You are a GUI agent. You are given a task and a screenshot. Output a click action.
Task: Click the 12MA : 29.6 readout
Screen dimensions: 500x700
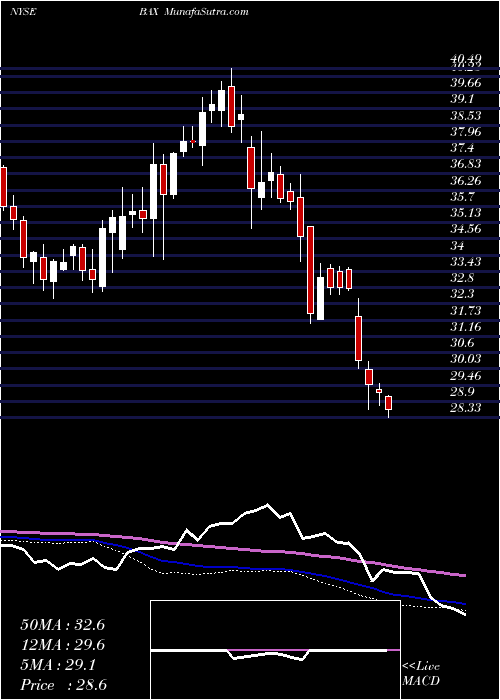62,645
